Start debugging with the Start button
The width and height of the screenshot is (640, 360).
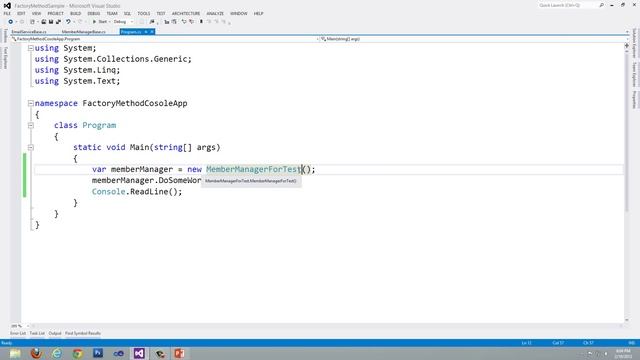(100, 22)
